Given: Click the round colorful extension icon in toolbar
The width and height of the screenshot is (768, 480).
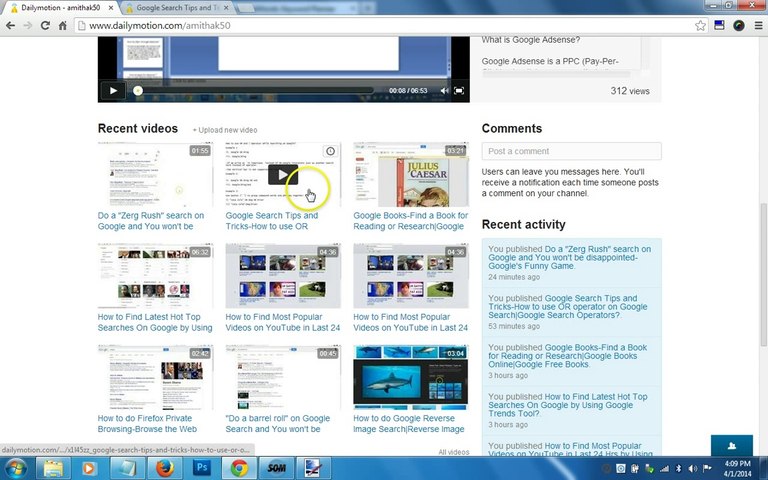Looking at the screenshot, I should click(739, 25).
